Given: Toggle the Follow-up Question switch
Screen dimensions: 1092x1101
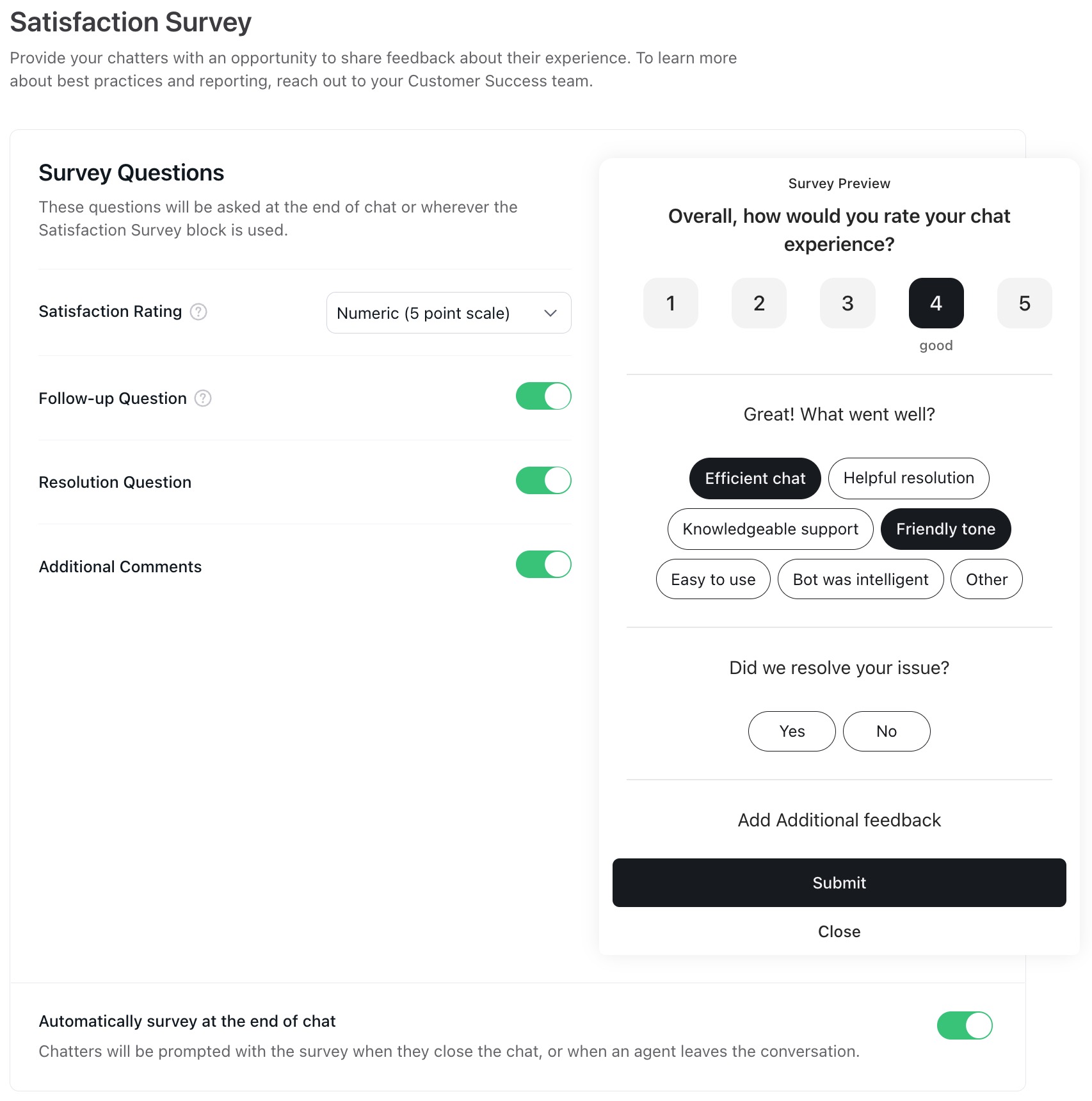Looking at the screenshot, I should 543,396.
